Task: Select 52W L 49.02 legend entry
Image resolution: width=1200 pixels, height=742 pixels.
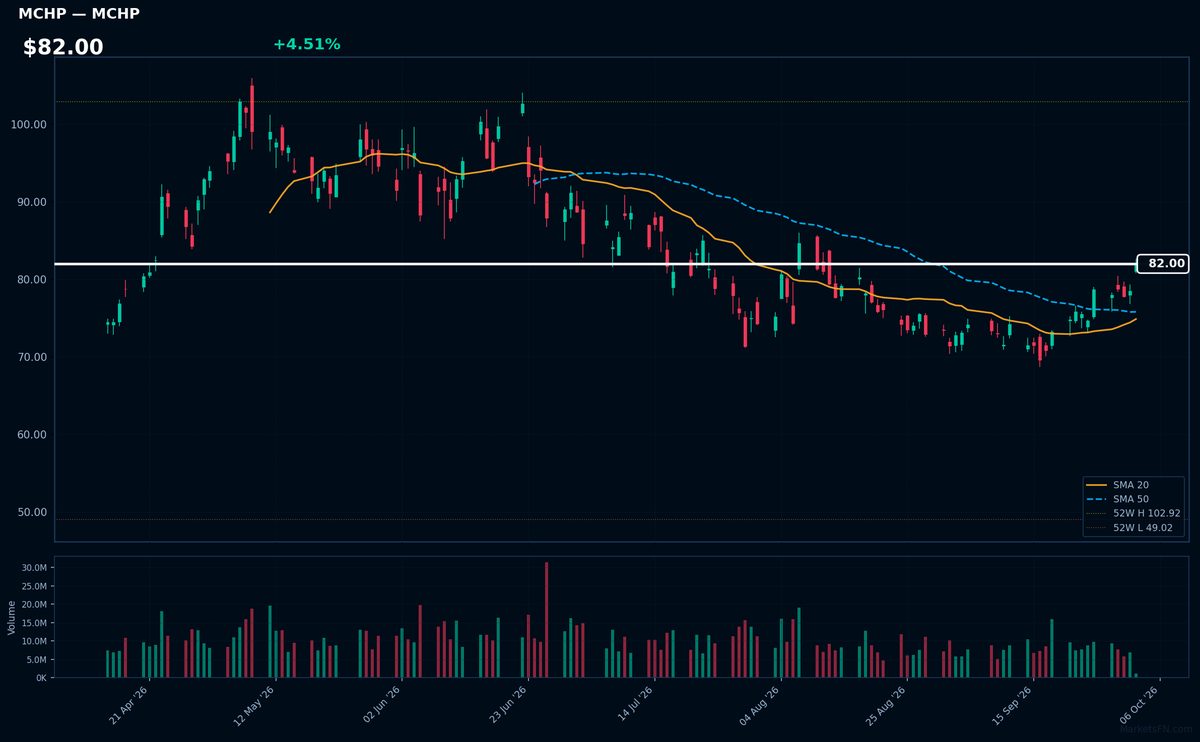Action: coord(1130,528)
